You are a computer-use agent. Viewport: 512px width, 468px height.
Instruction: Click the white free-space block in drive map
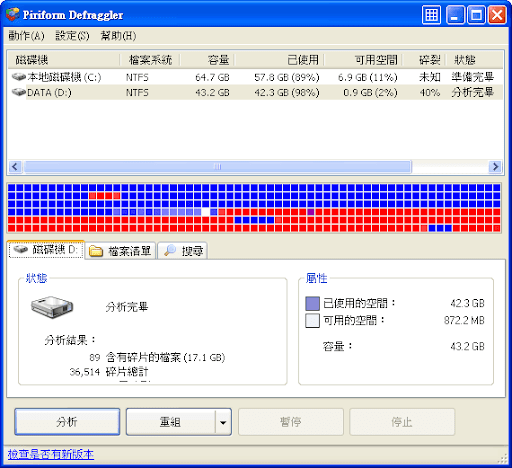(205, 212)
